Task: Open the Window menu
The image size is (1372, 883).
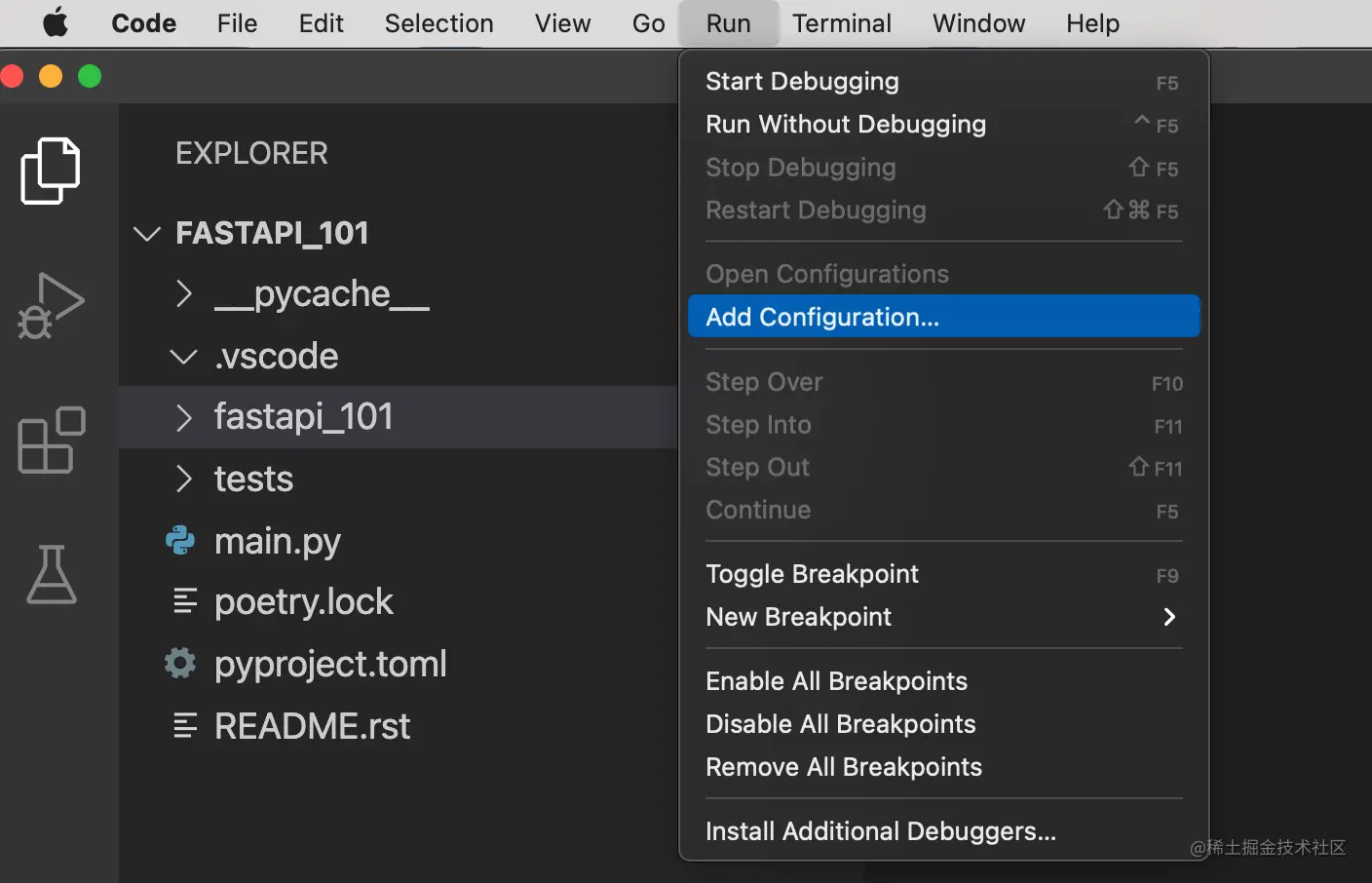Action: pos(978,23)
